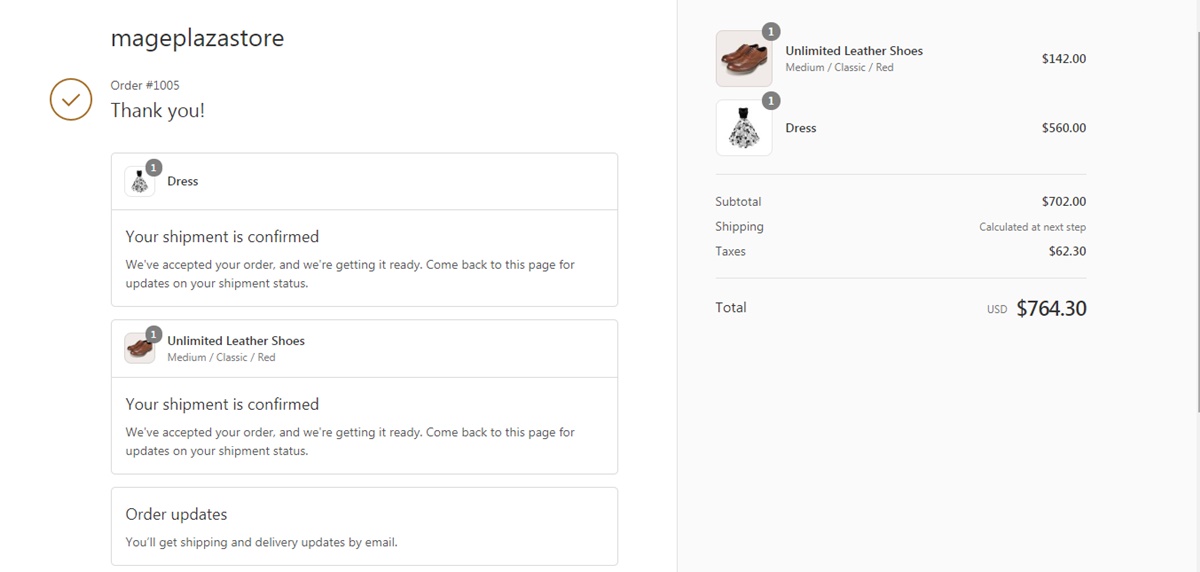Click the Dress image in order summary

pos(743,128)
